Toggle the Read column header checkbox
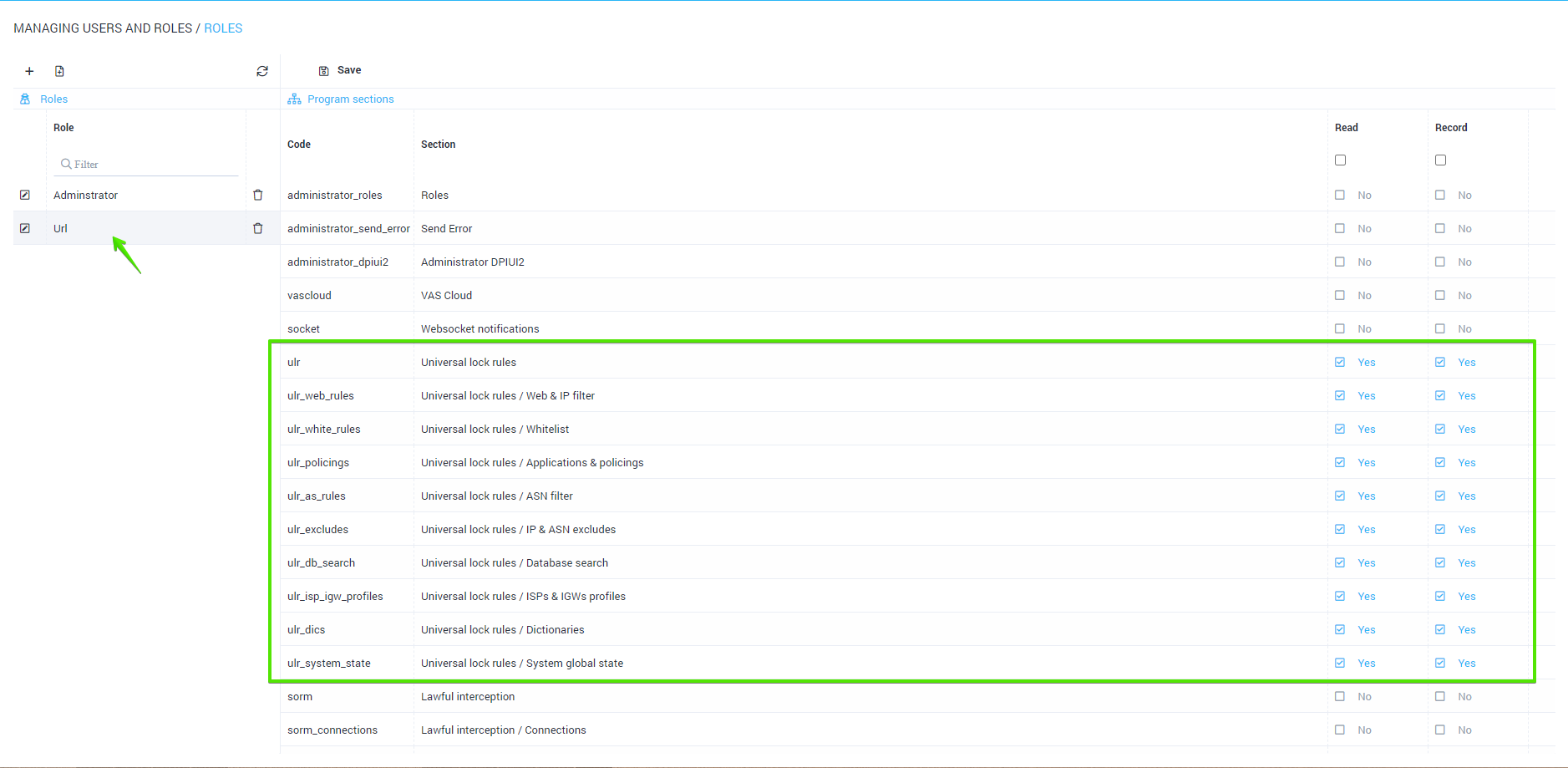This screenshot has width=1568, height=768. [1340, 160]
